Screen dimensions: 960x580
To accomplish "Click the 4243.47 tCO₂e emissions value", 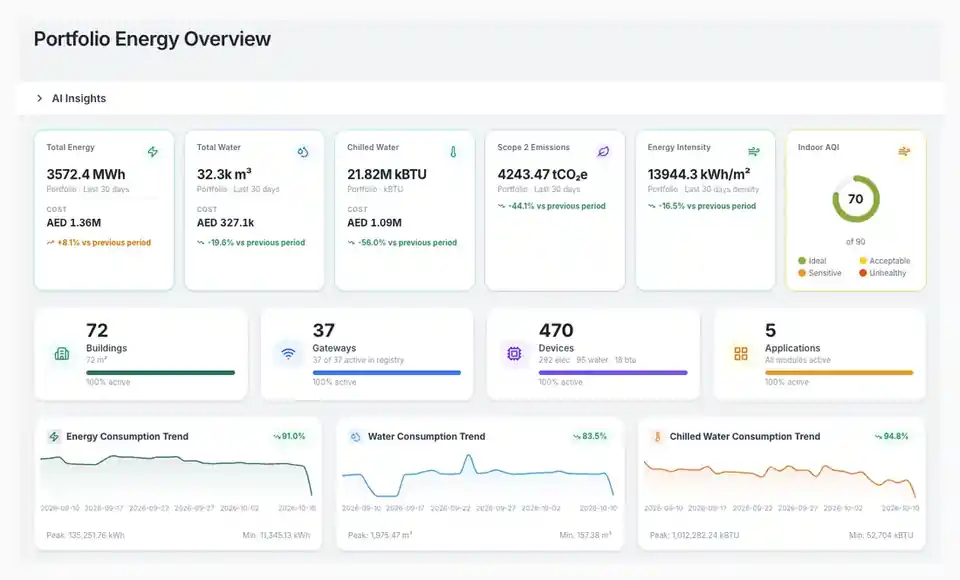I will pyautogui.click(x=542, y=175).
